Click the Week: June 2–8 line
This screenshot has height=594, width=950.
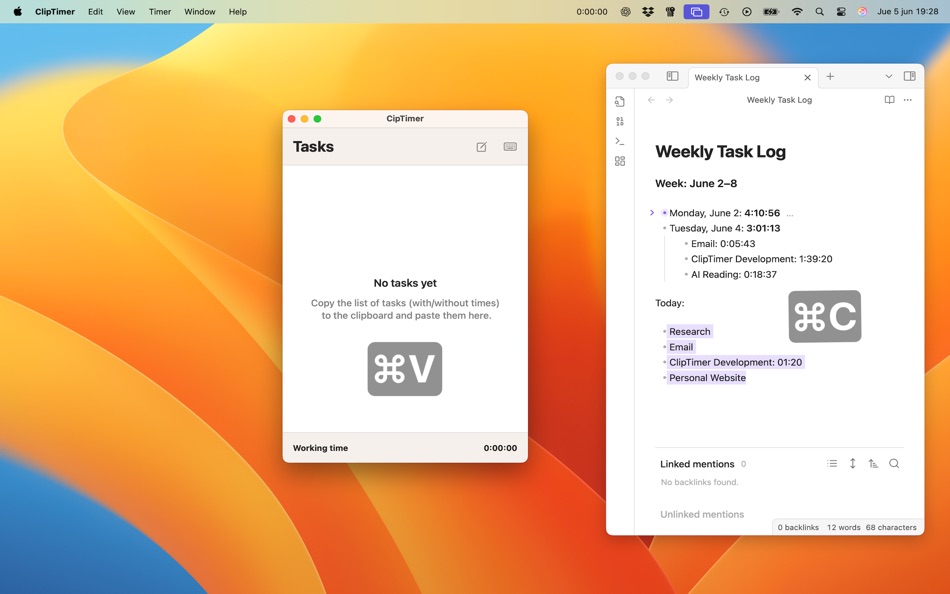click(696, 184)
